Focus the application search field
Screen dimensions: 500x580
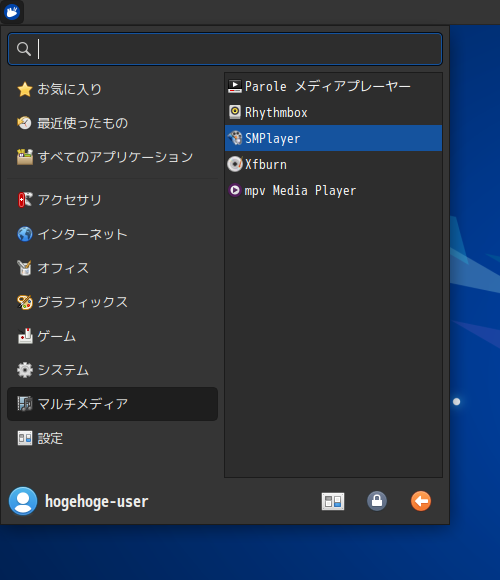[x=225, y=49]
